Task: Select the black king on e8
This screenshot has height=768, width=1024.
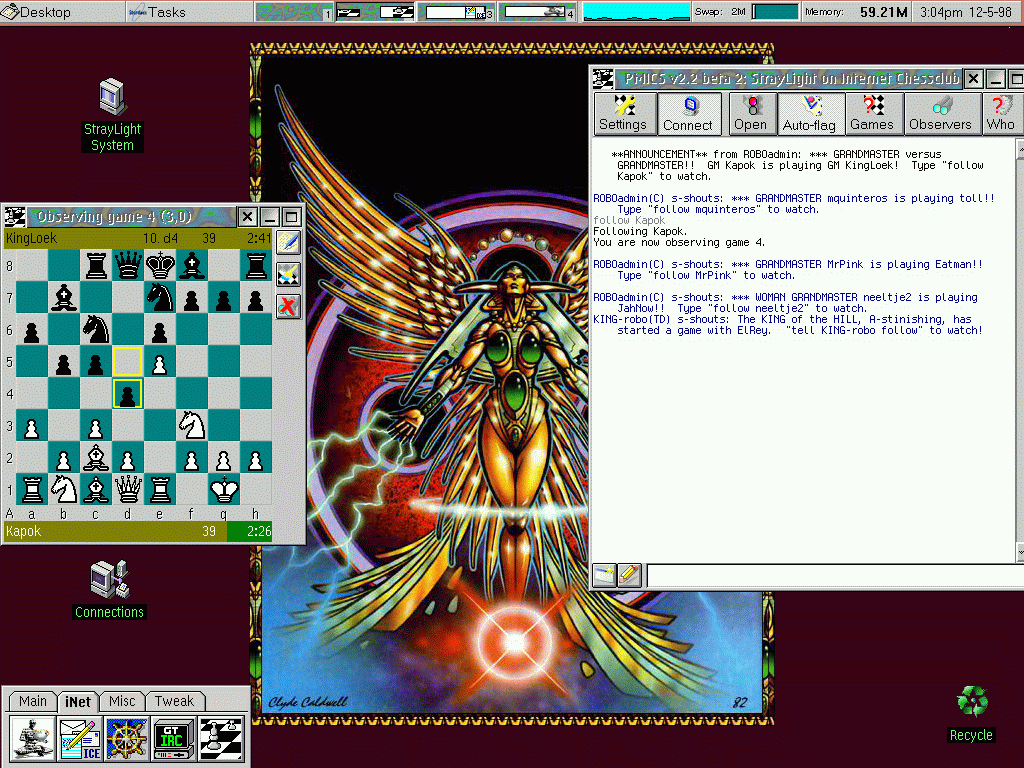Action: coord(159,266)
